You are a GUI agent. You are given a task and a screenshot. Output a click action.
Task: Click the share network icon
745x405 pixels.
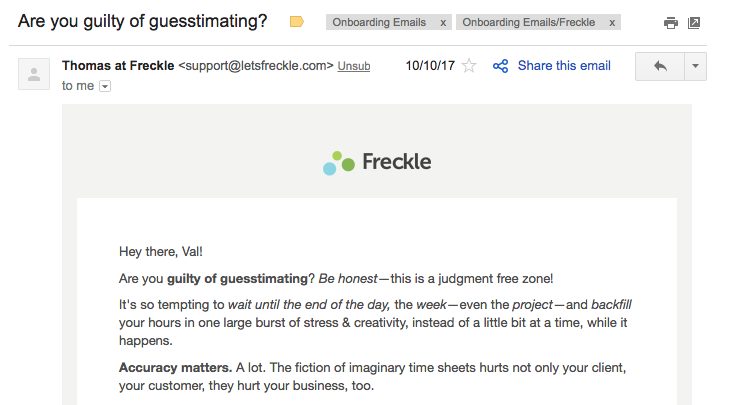pos(500,66)
